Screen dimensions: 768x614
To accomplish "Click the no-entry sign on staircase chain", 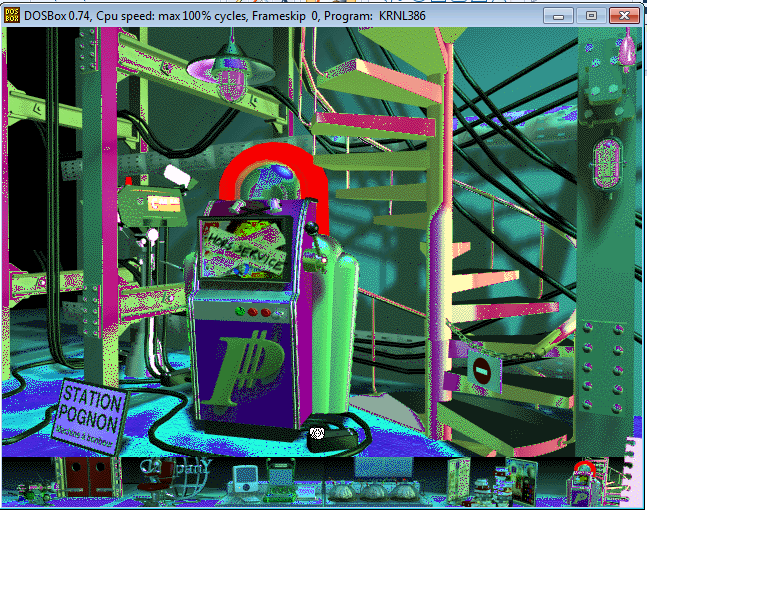I will click(482, 371).
